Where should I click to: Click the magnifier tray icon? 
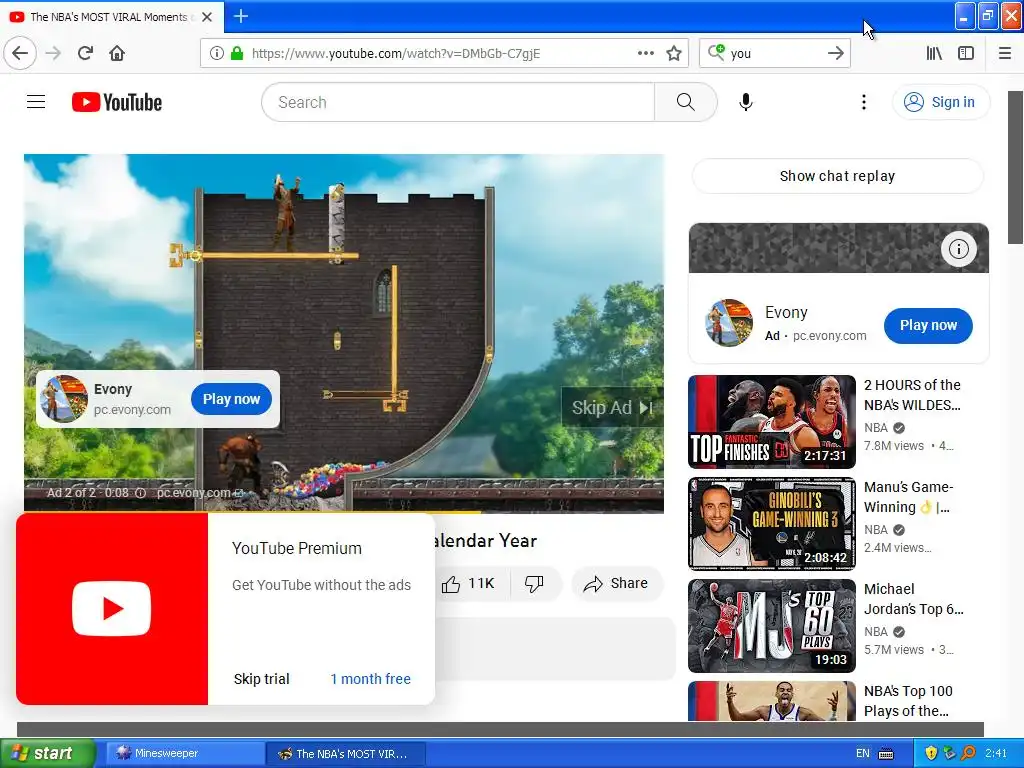[x=968, y=753]
